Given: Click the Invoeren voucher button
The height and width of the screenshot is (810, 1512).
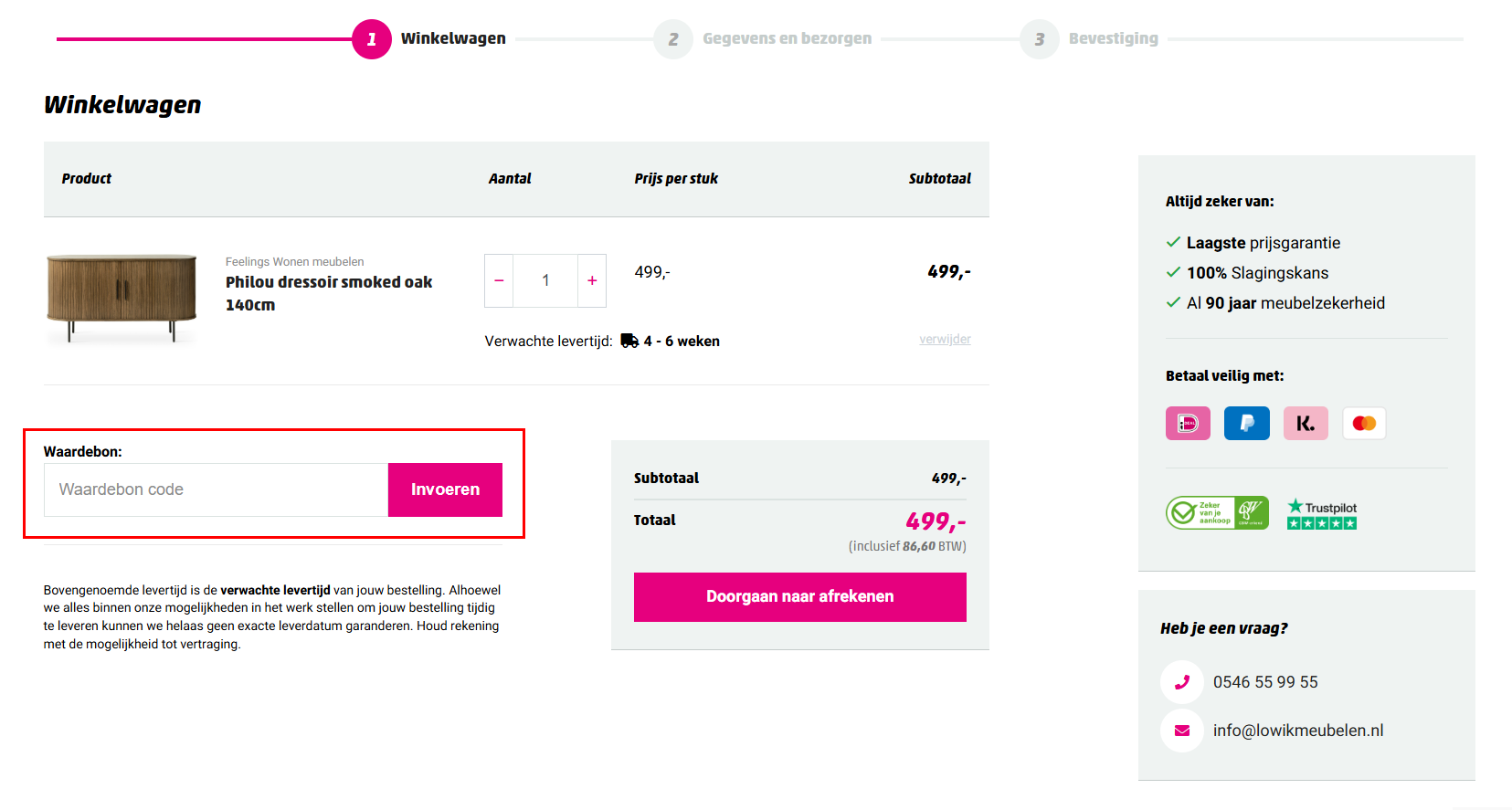Looking at the screenshot, I should point(445,489).
